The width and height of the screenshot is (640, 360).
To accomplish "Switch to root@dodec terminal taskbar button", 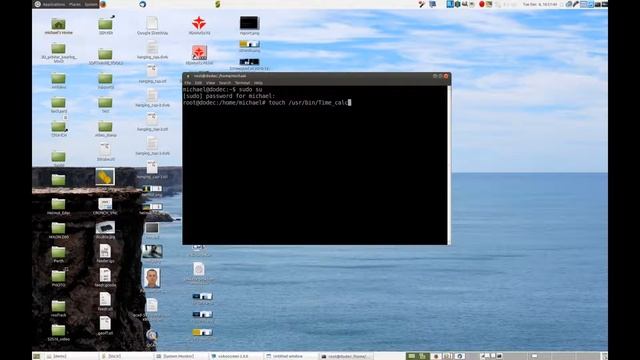I will (345, 356).
